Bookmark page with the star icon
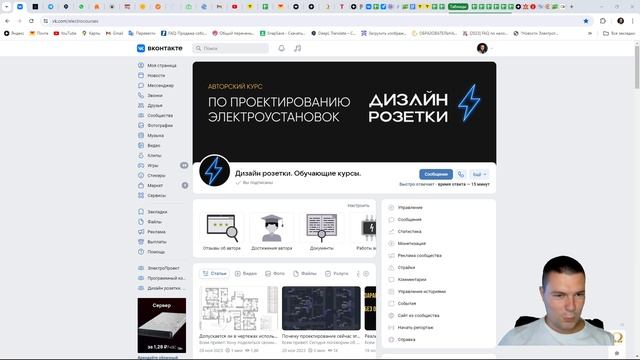Viewport: 640px width, 360px height. pos(586,21)
